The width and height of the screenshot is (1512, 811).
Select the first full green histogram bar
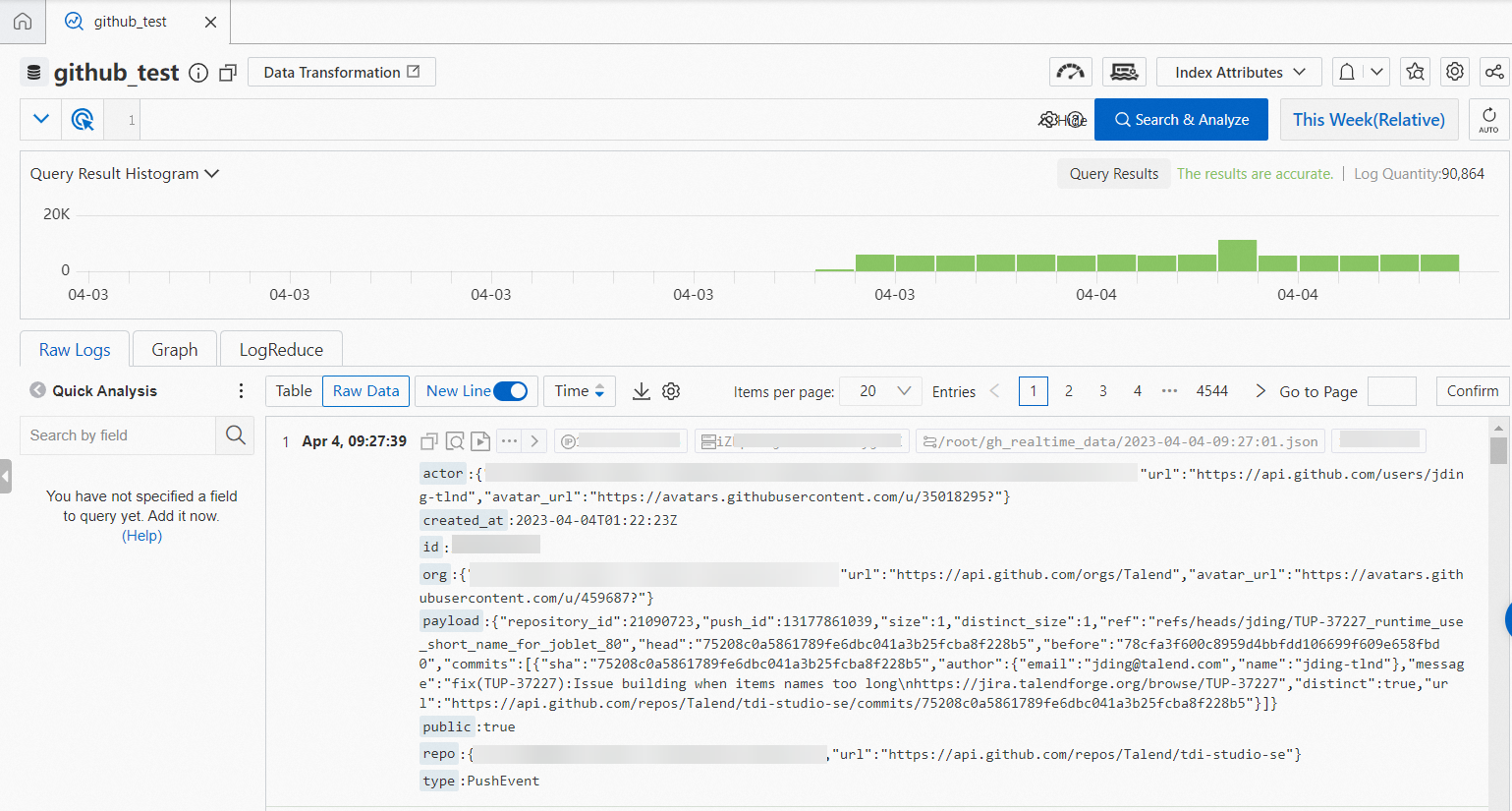(x=874, y=263)
